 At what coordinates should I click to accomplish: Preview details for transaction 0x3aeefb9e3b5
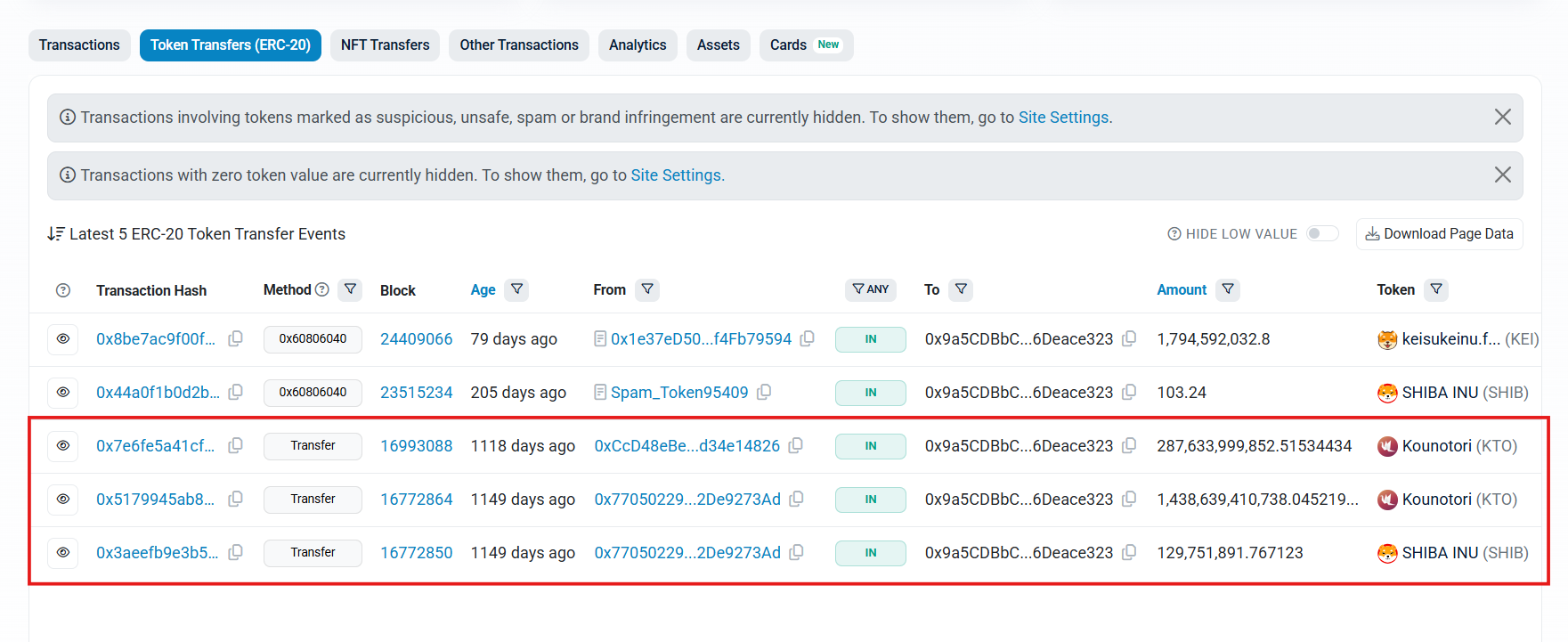[x=63, y=552]
